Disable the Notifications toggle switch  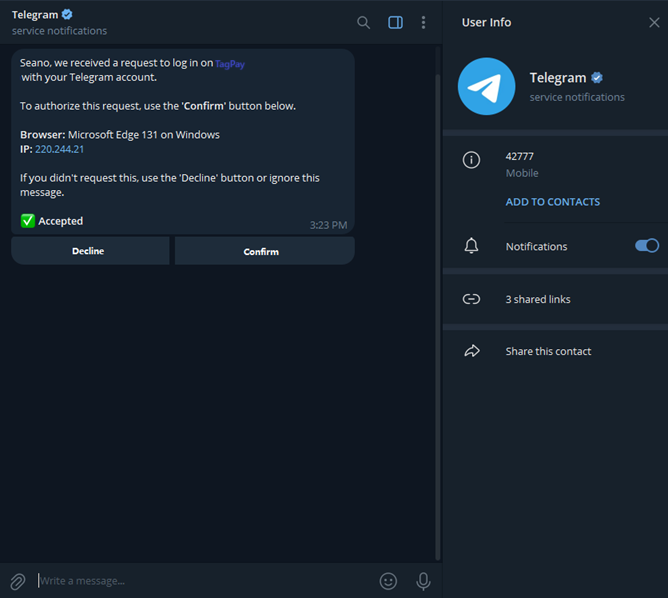(x=647, y=246)
